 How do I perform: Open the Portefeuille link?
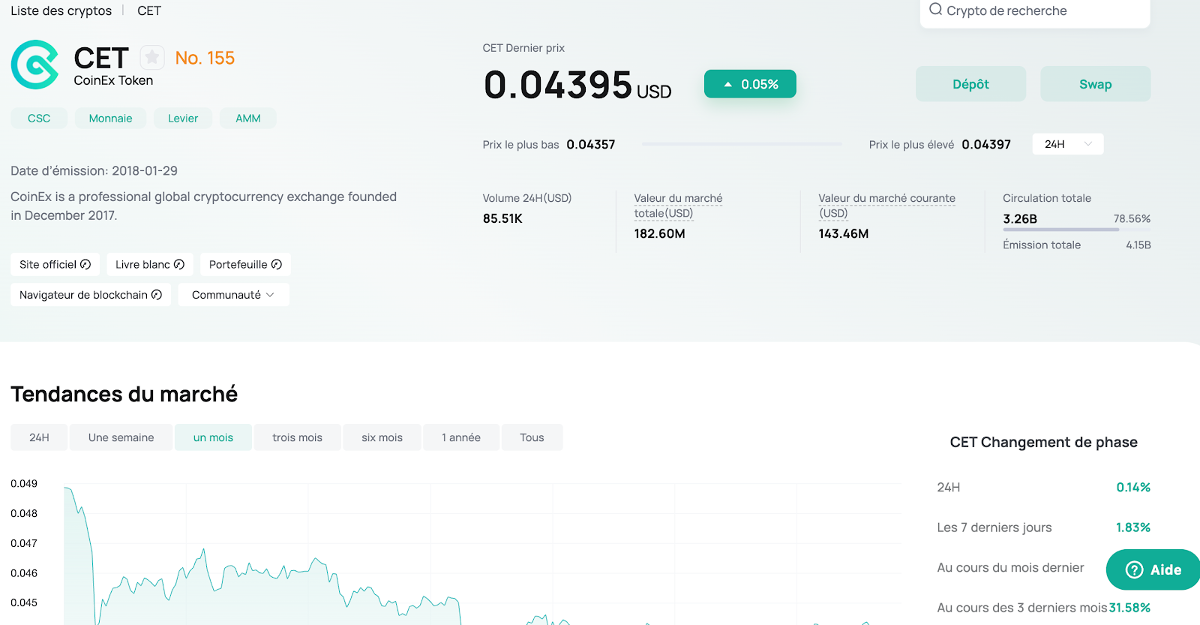click(x=245, y=265)
